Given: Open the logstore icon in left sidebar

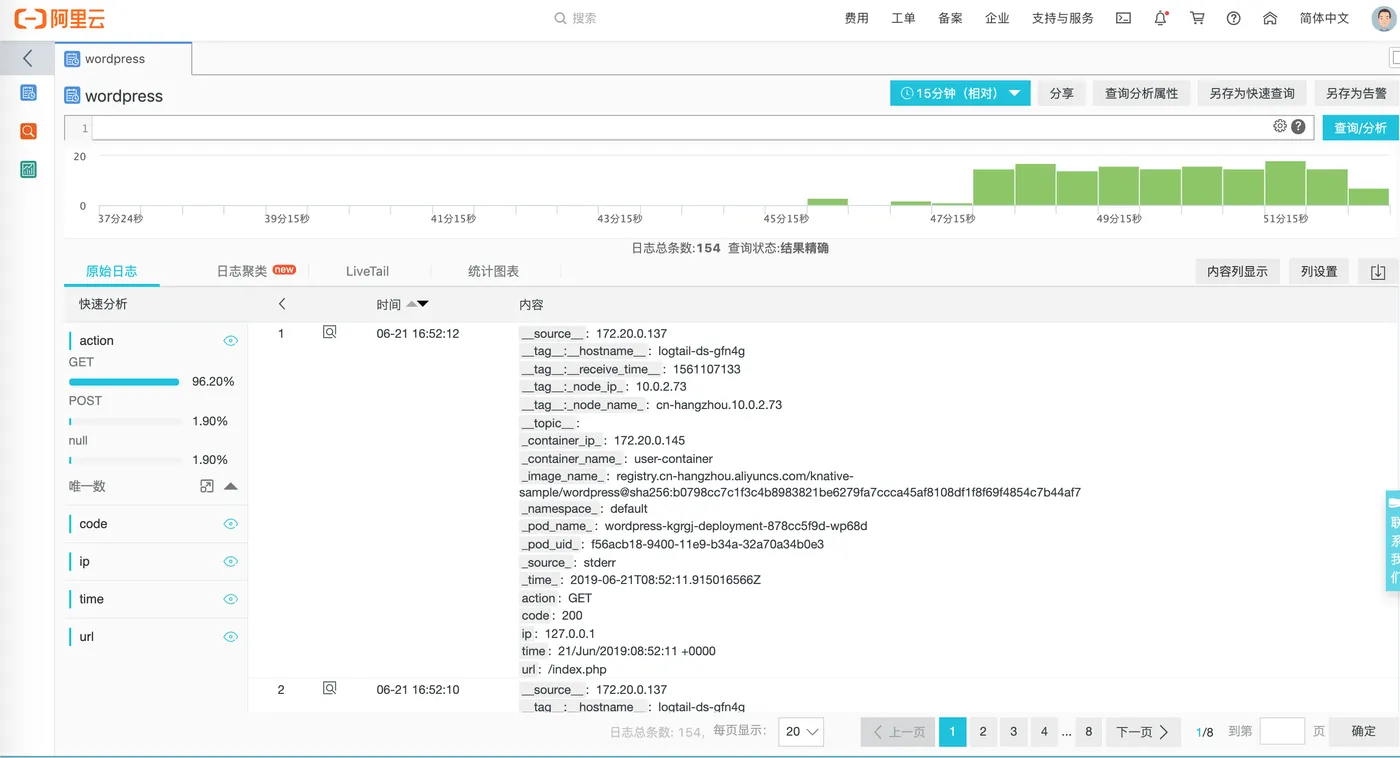Looking at the screenshot, I should [28, 92].
